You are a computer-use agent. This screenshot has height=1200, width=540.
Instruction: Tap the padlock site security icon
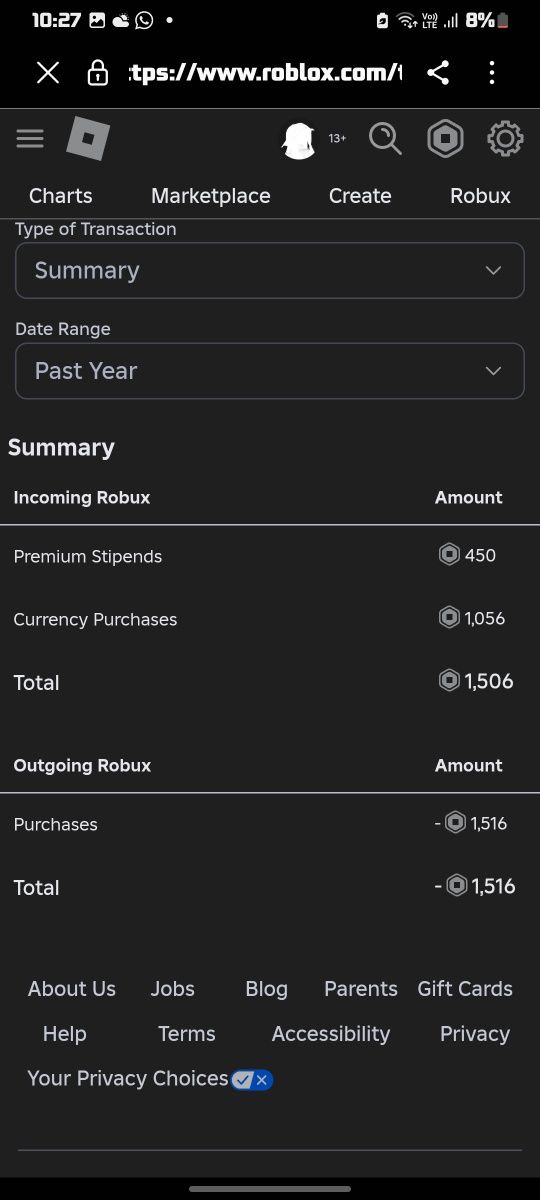pyautogui.click(x=98, y=72)
